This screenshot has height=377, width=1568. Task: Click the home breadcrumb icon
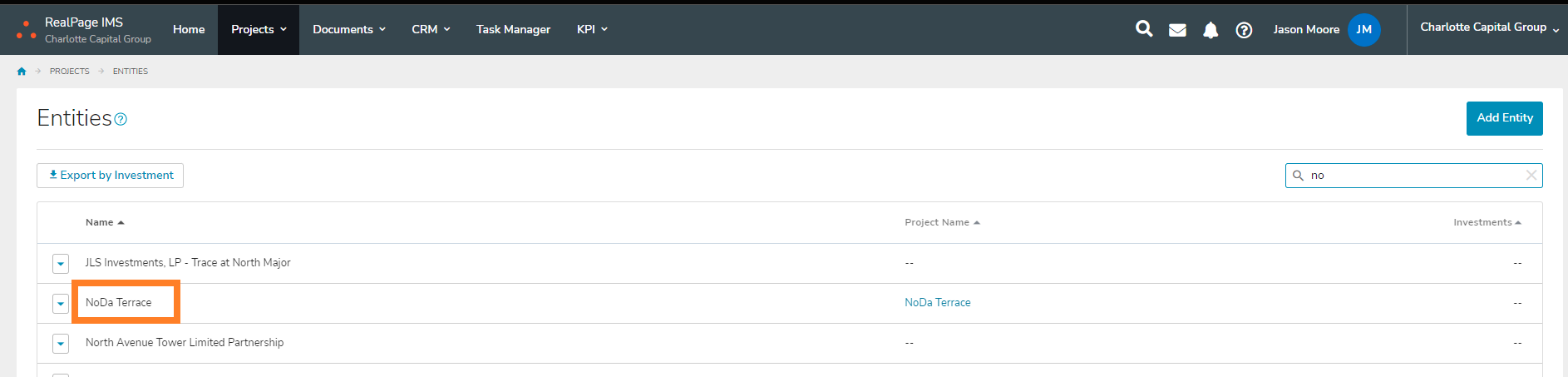22,72
